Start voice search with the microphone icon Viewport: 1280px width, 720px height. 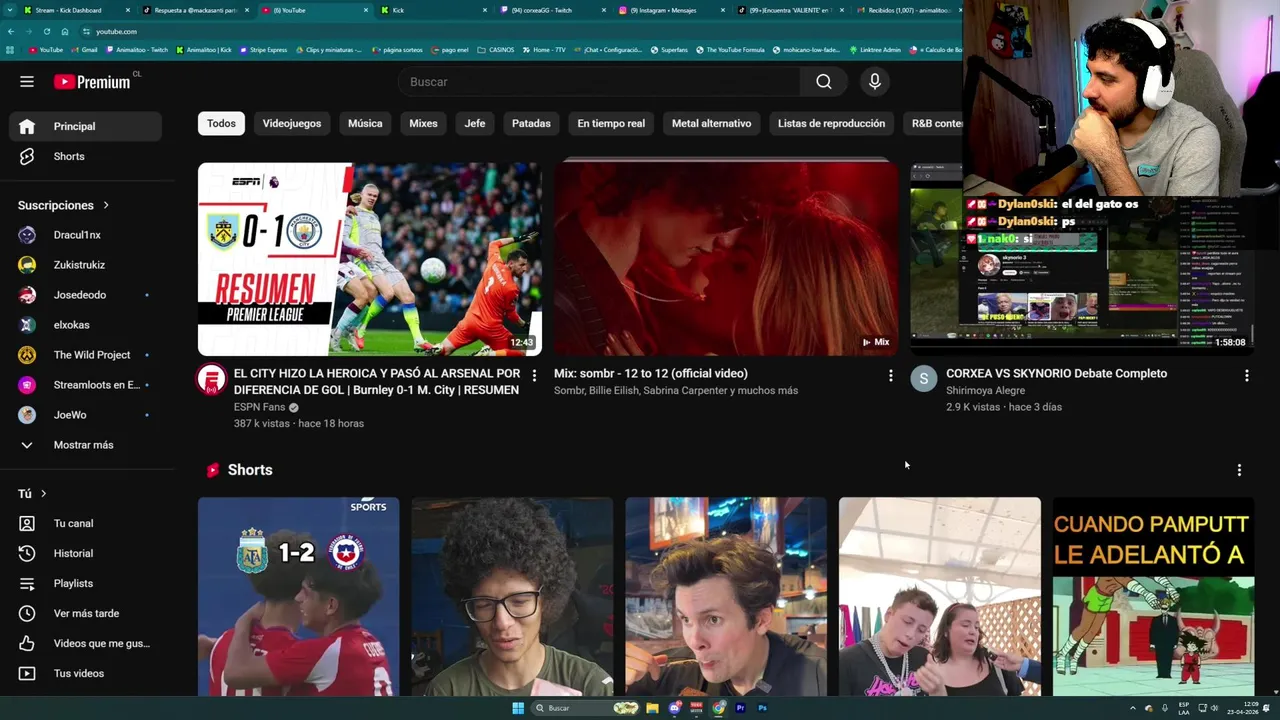tap(875, 82)
